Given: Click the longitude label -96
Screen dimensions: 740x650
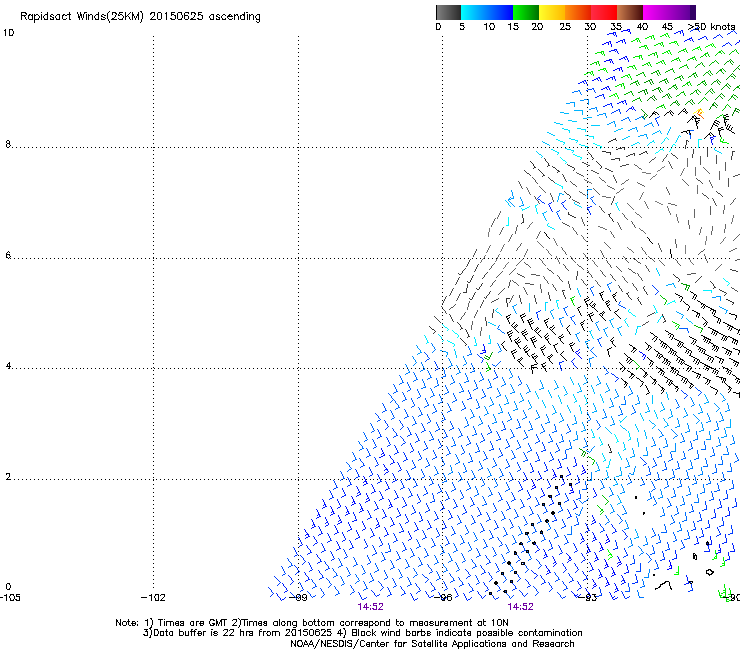Looking at the screenshot, I should (443, 597).
